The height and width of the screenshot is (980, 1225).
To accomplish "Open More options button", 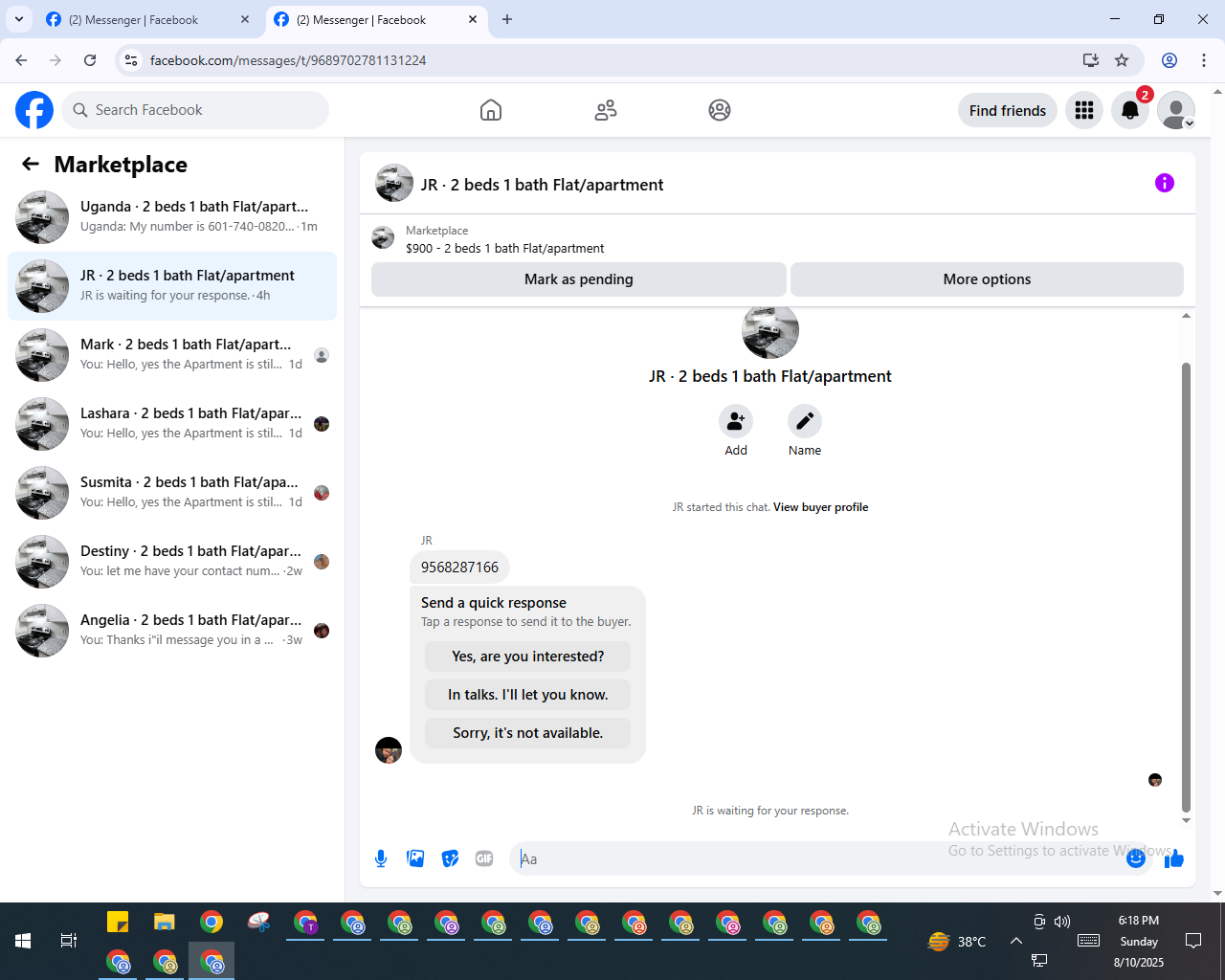I will coord(987,278).
